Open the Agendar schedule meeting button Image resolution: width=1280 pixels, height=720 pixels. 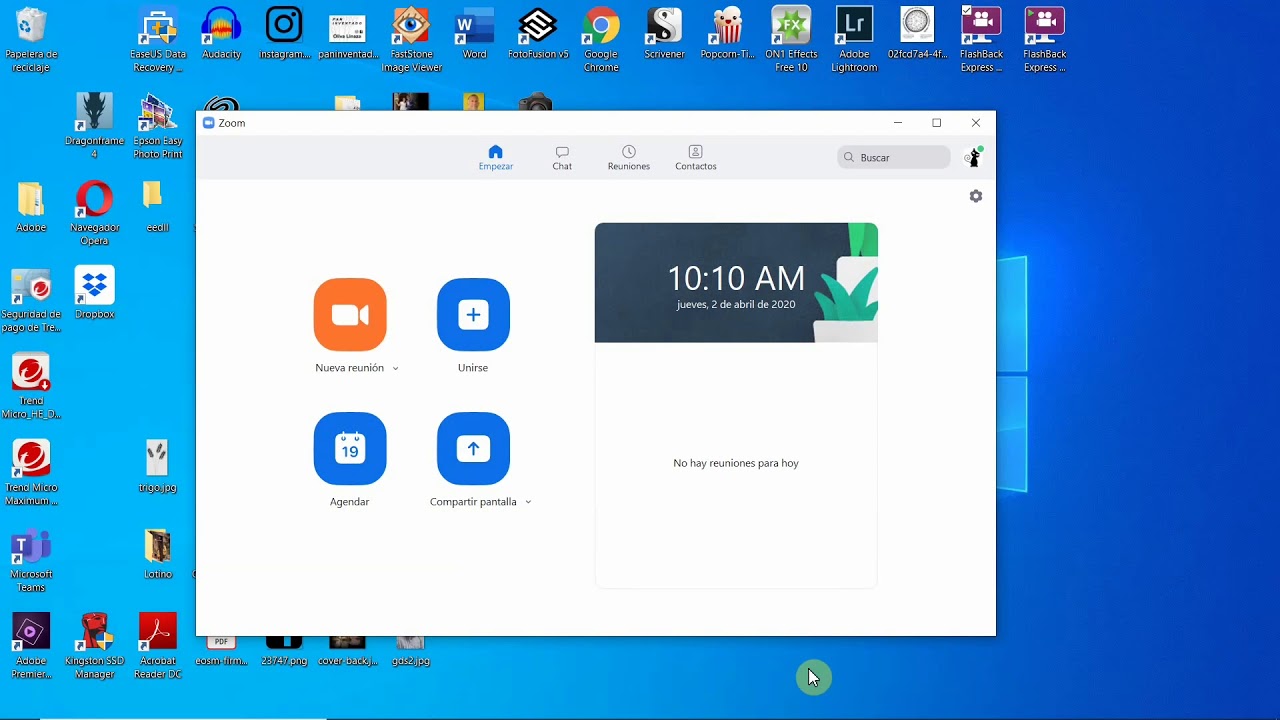(x=350, y=448)
